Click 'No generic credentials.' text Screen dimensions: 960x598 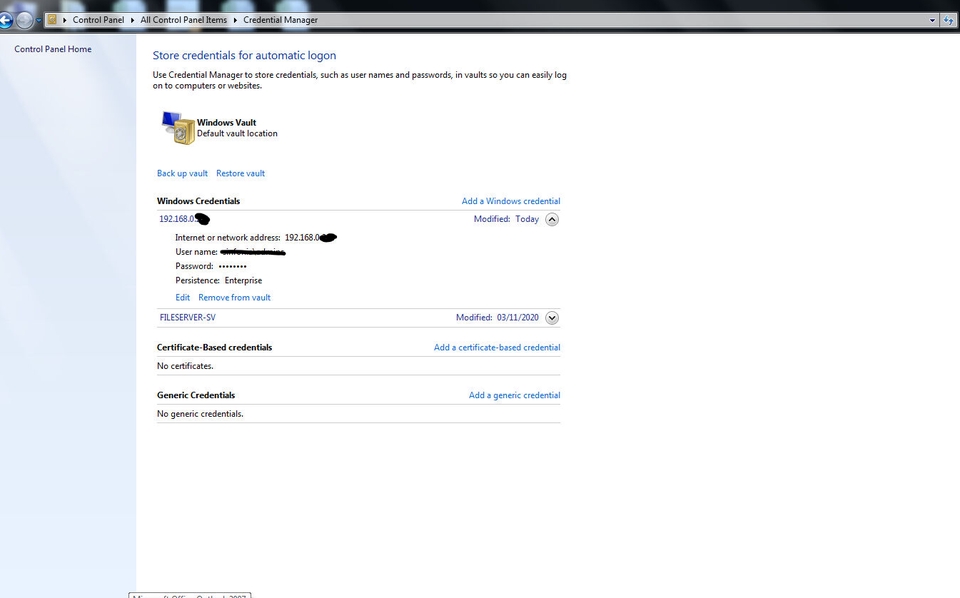tap(200, 414)
